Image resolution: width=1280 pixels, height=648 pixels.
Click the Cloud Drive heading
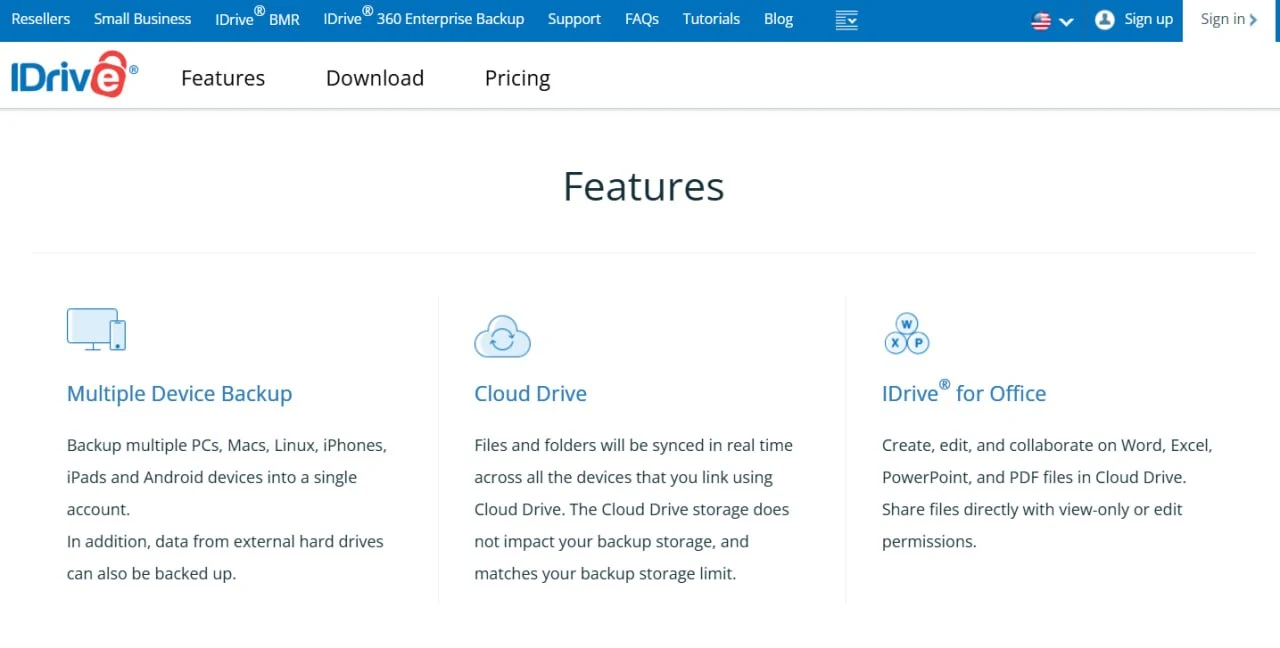[531, 394]
